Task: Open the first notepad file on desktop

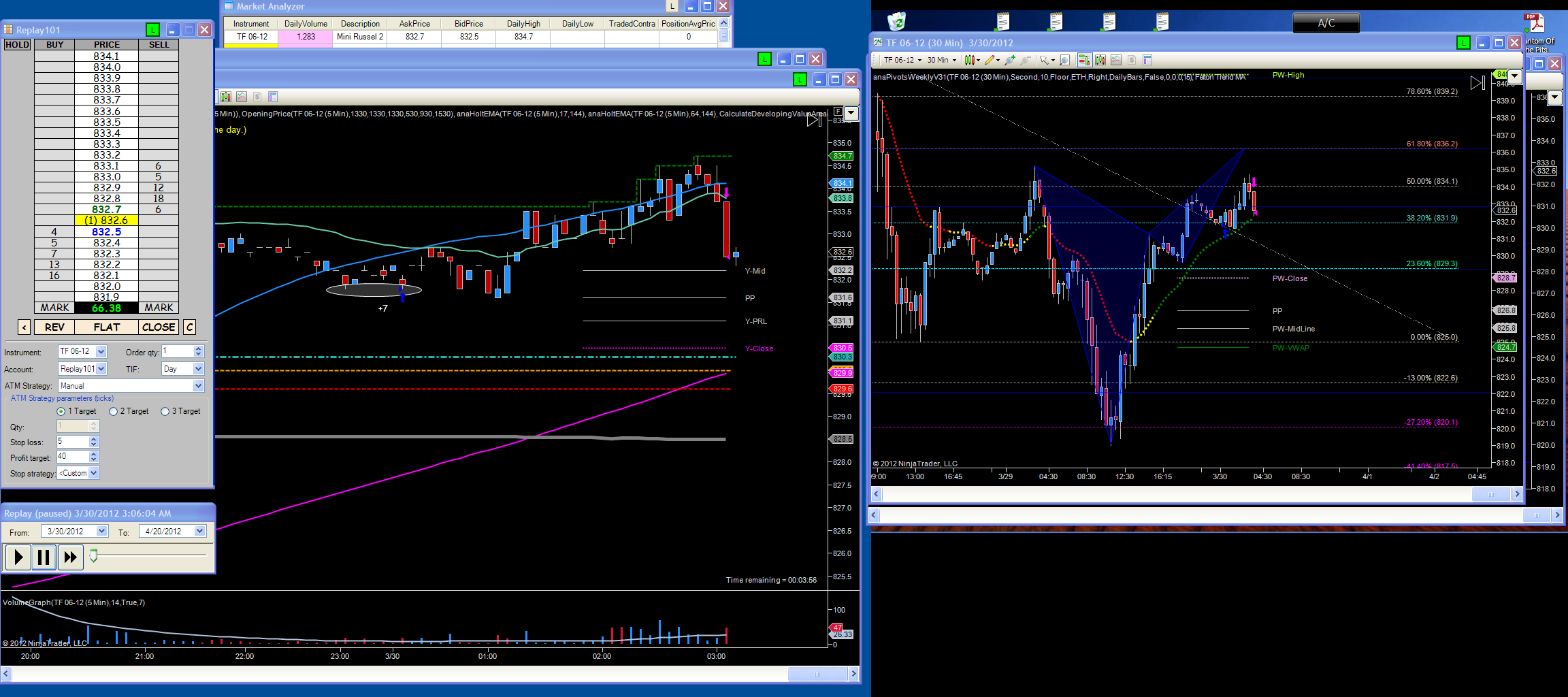Action: coord(1003,22)
